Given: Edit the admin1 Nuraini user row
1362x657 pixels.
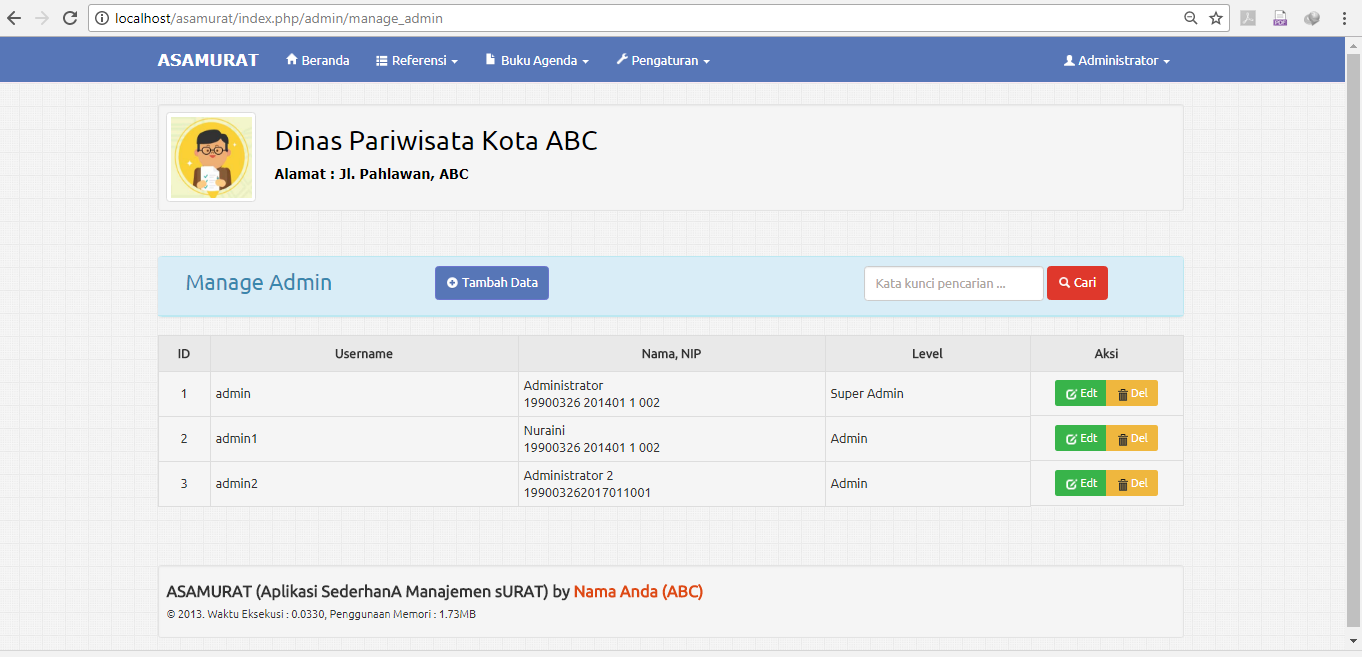Looking at the screenshot, I should [1081, 438].
